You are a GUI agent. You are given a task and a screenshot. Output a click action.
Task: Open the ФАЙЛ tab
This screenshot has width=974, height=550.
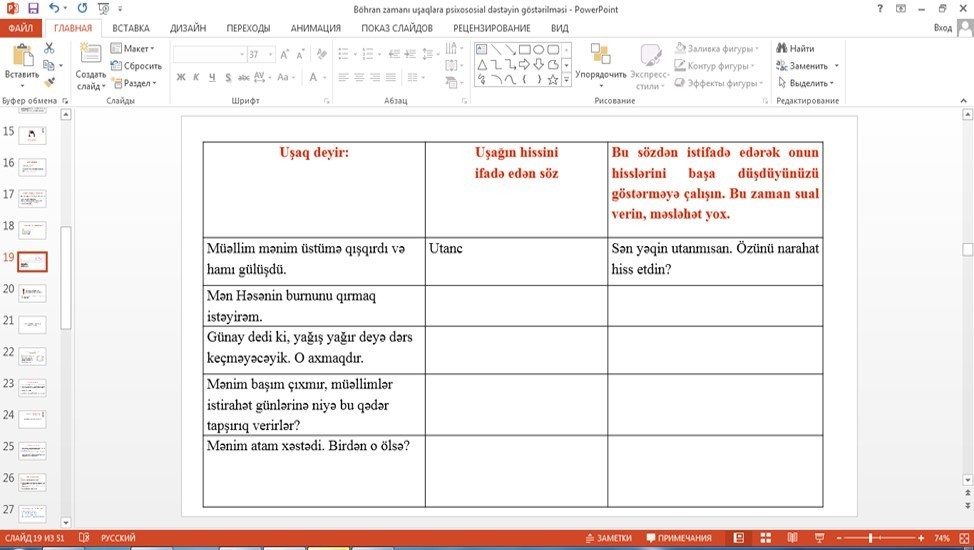coord(20,28)
